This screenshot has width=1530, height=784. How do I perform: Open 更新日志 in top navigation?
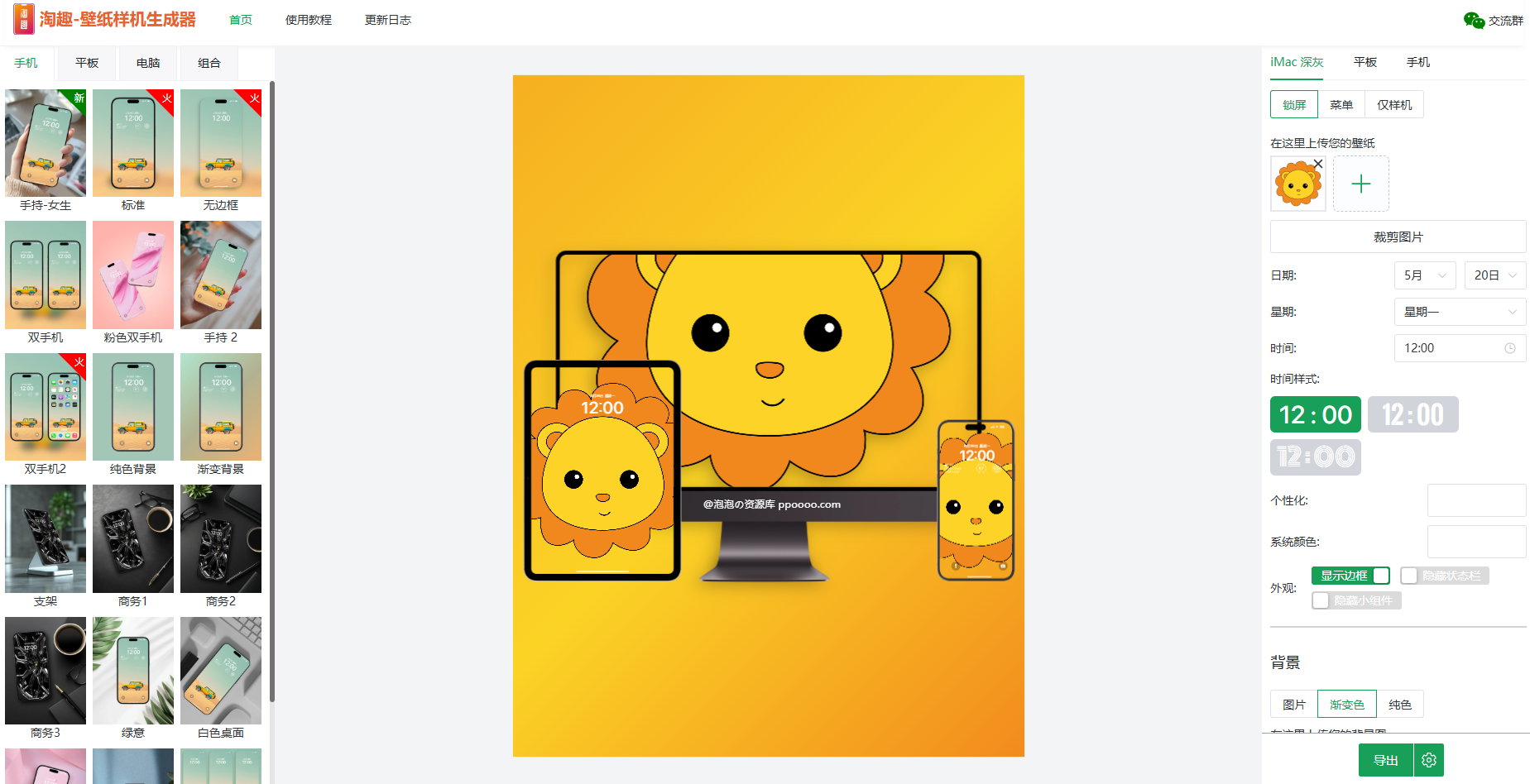[388, 20]
